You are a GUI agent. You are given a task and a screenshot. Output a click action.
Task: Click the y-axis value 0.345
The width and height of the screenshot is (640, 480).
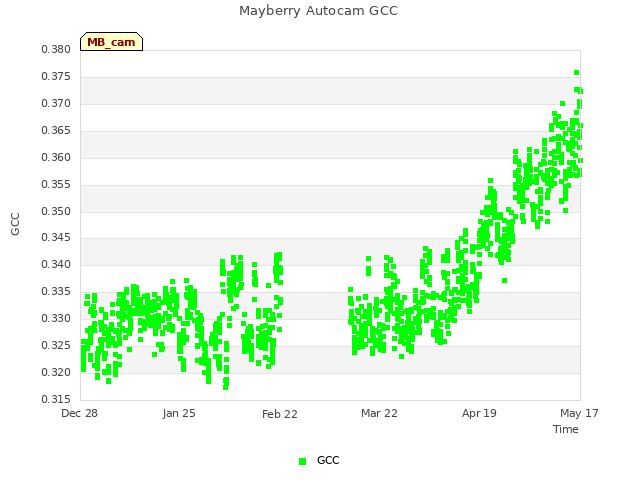click(x=56, y=237)
